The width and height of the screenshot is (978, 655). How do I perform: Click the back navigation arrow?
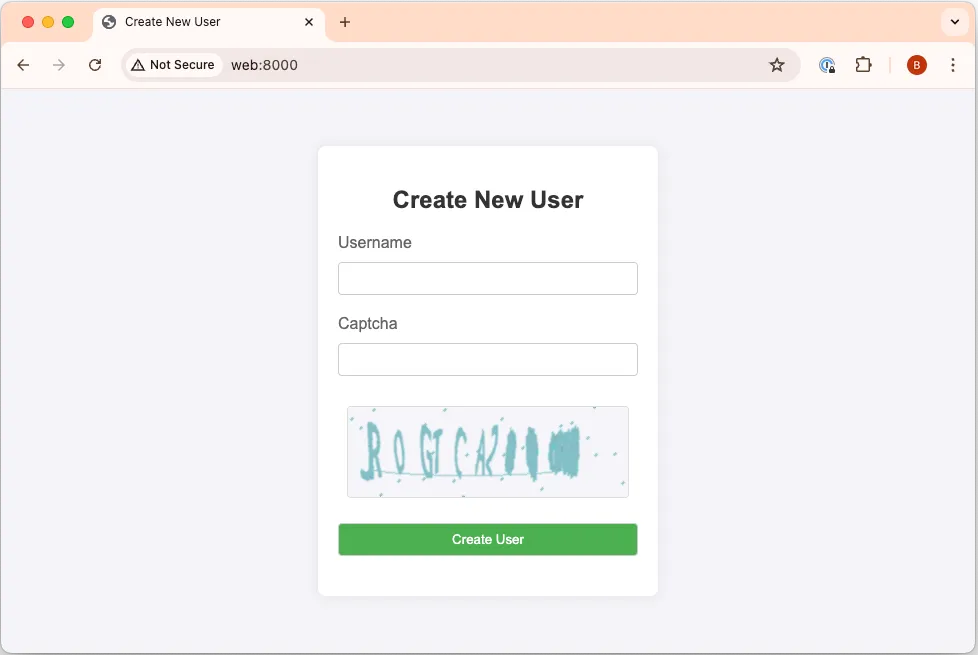23,64
